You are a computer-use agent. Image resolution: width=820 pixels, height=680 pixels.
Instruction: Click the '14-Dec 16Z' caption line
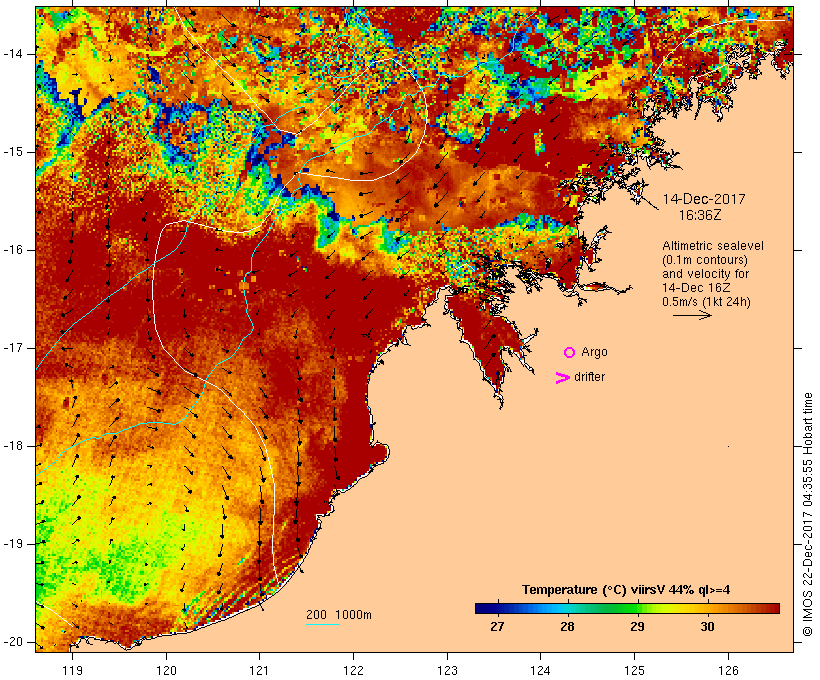point(696,288)
